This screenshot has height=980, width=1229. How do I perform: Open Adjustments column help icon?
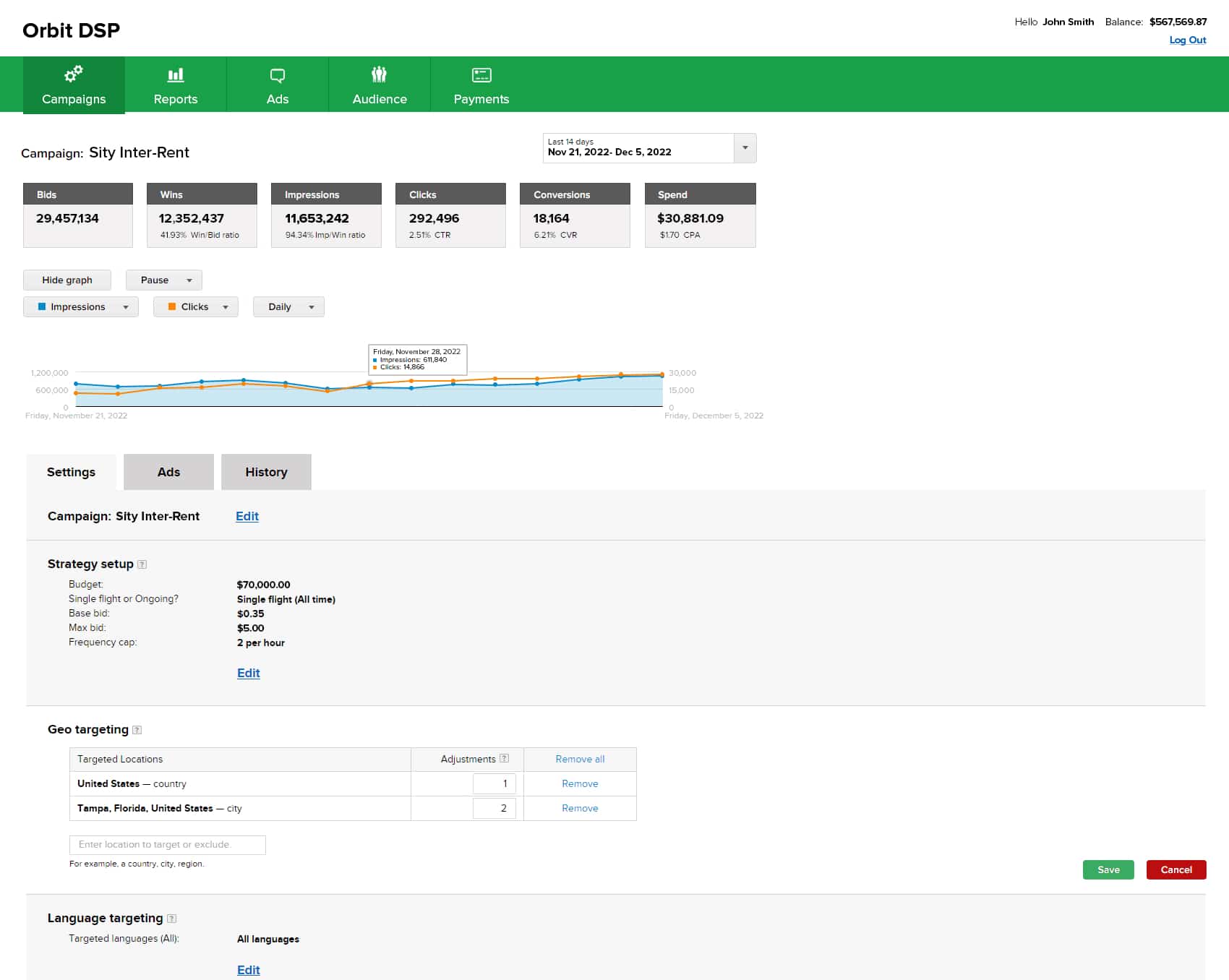[x=505, y=759]
